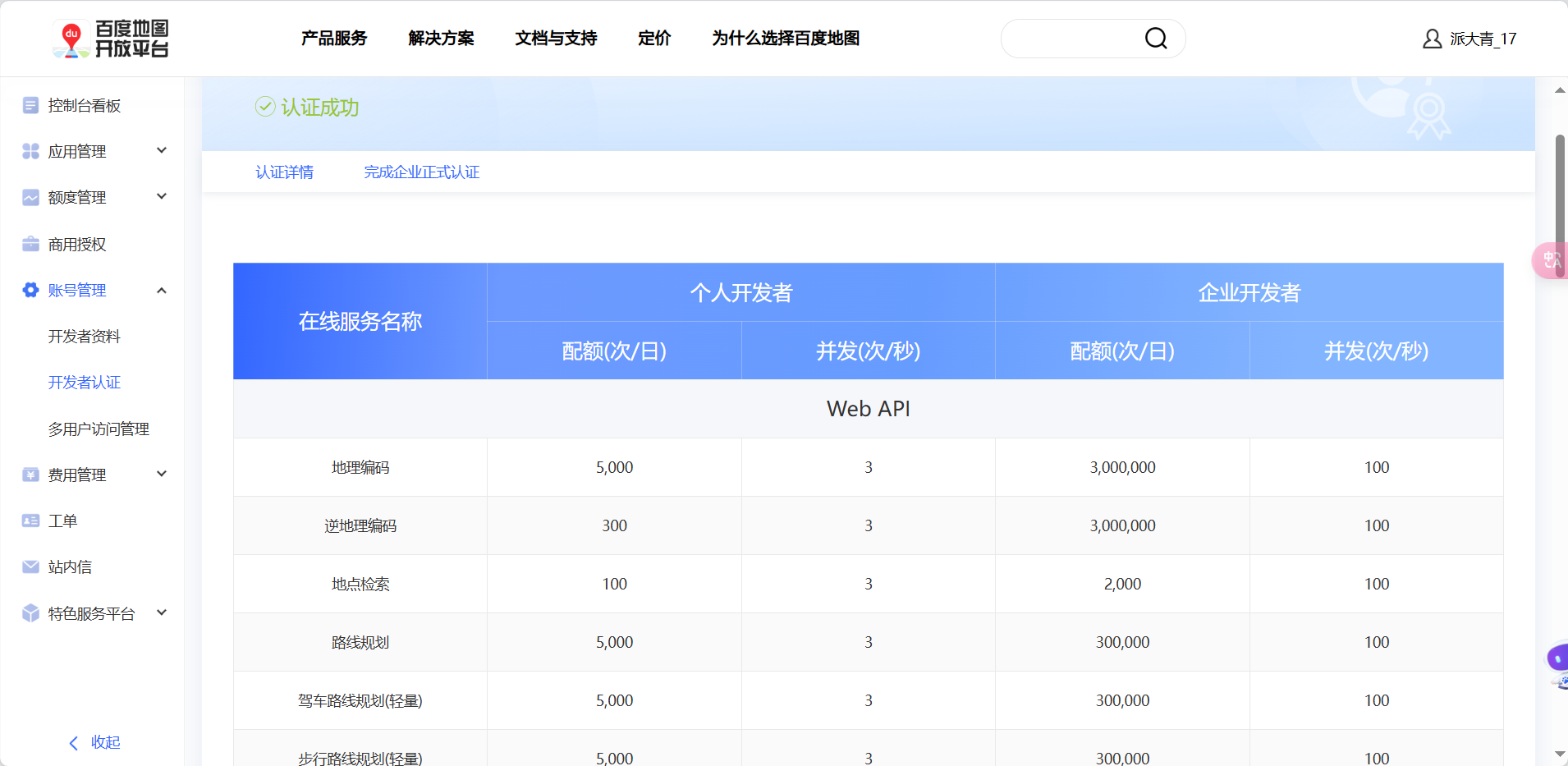
Task: Click the user avatar icon
Action: click(1432, 39)
